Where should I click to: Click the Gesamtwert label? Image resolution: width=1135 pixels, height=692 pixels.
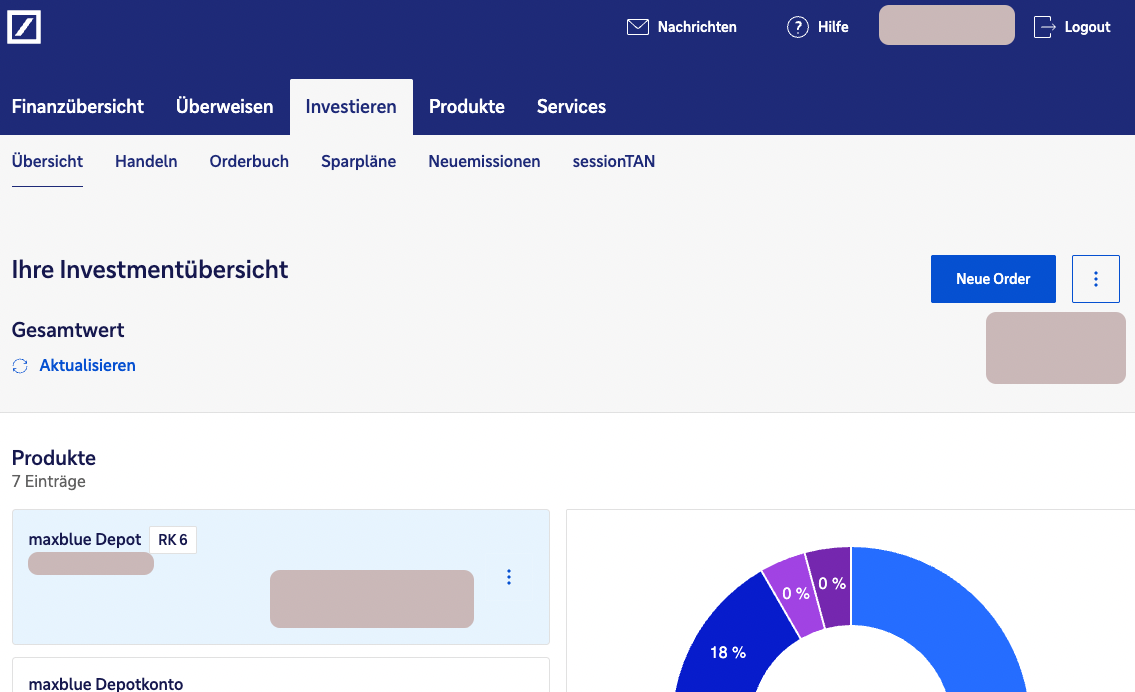(x=68, y=330)
